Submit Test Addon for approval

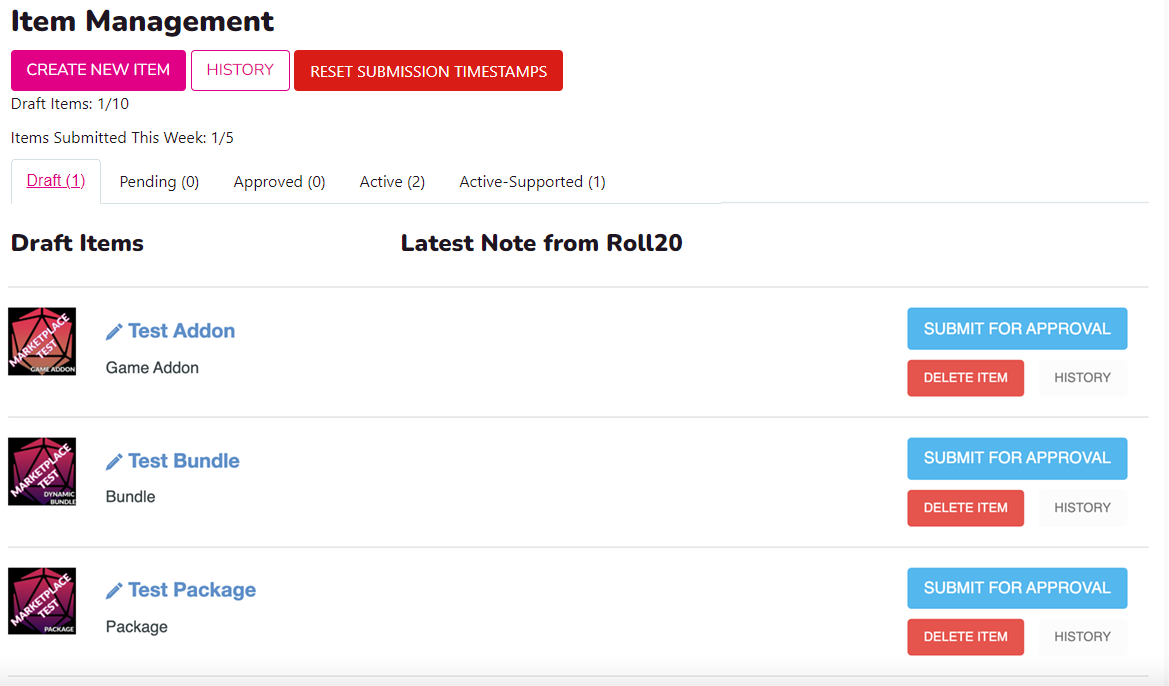click(1017, 328)
